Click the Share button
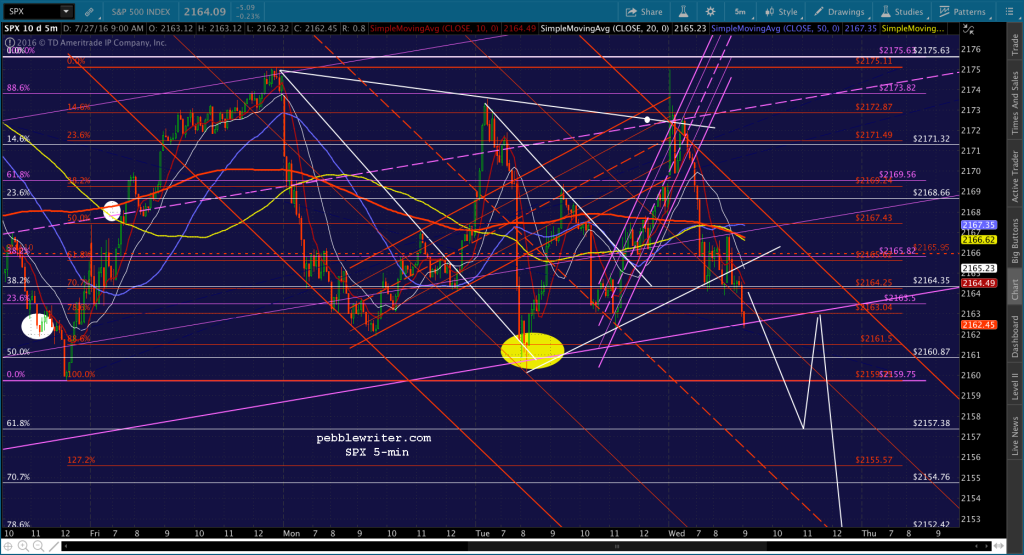The height and width of the screenshot is (555, 1024). pos(644,12)
